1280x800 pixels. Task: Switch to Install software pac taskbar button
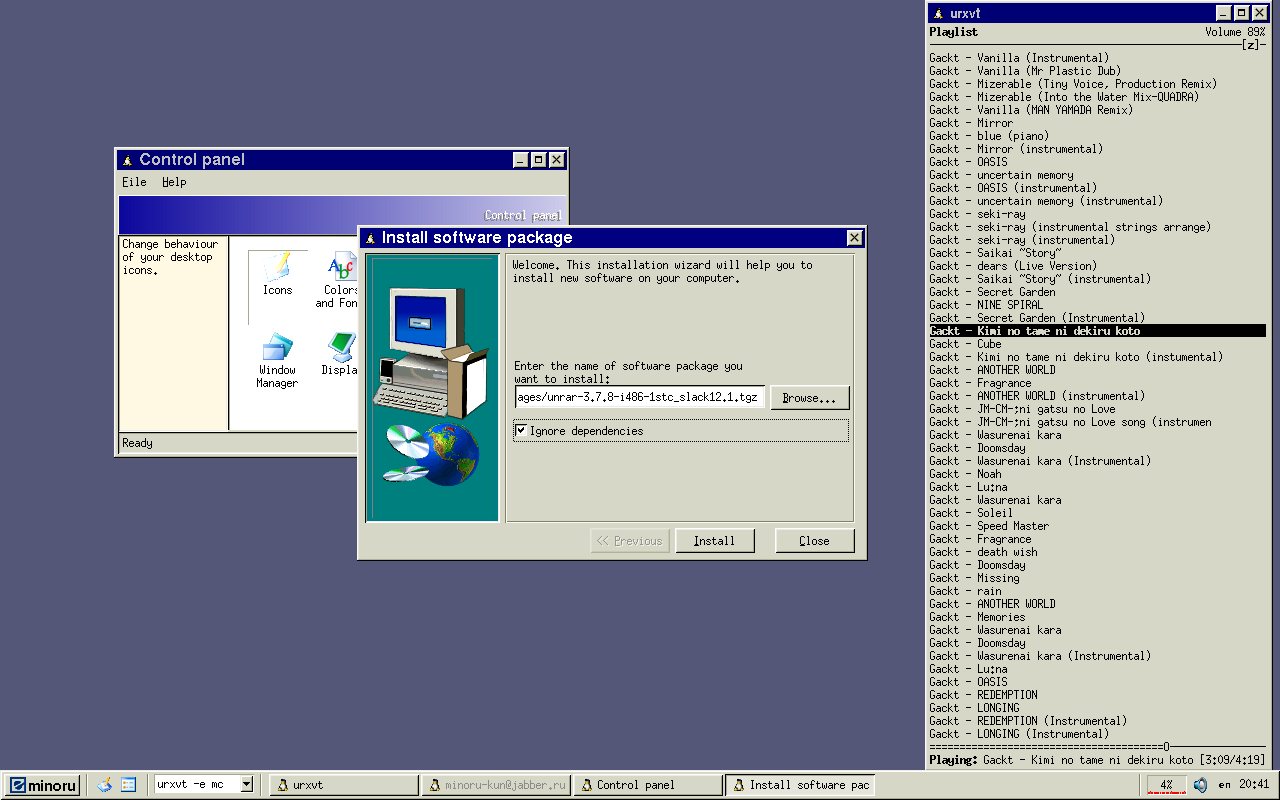[x=800, y=785]
